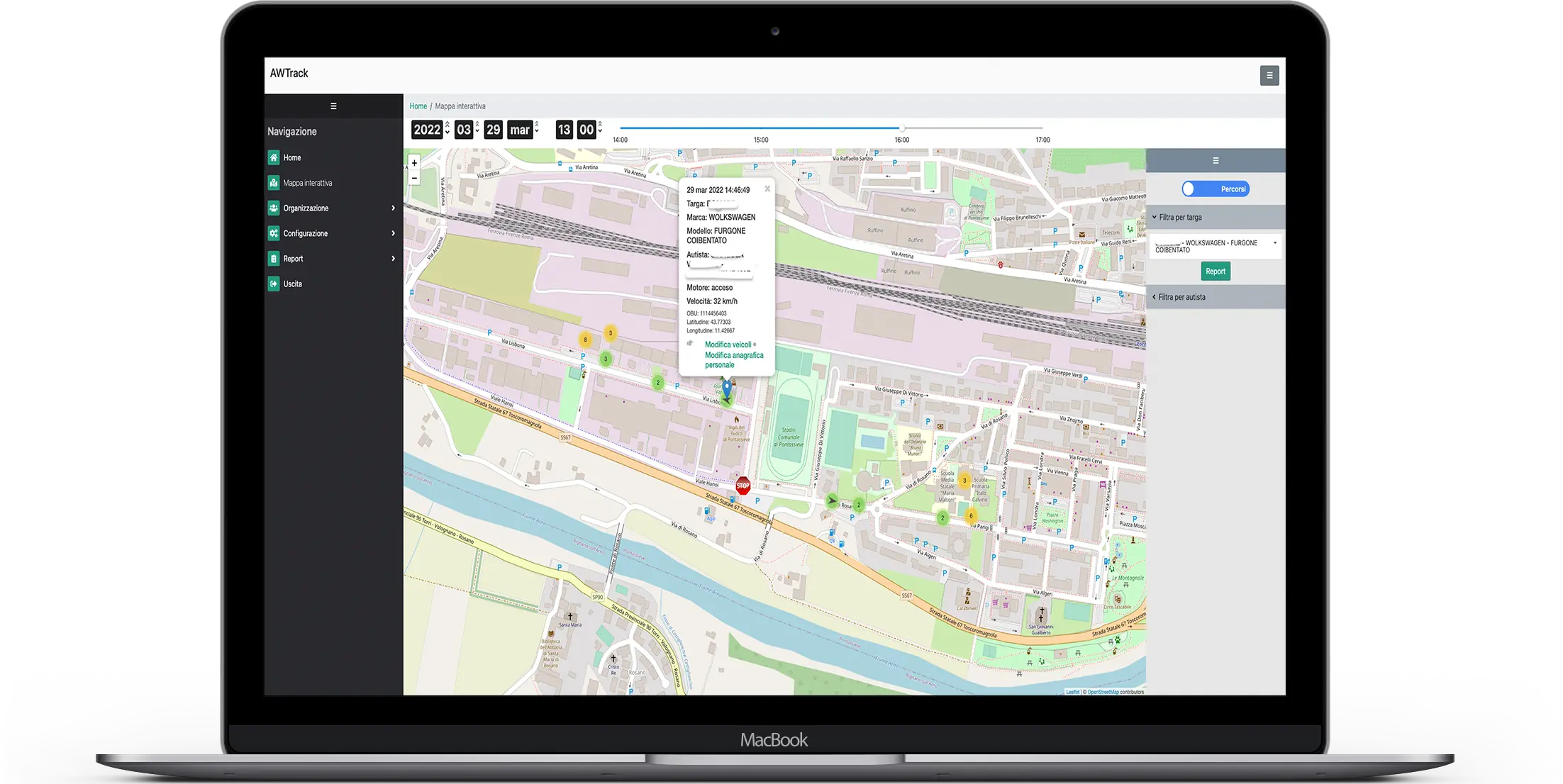This screenshot has width=1563, height=784.
Task: Open the vehicle plate dropdown
Action: point(1215,246)
